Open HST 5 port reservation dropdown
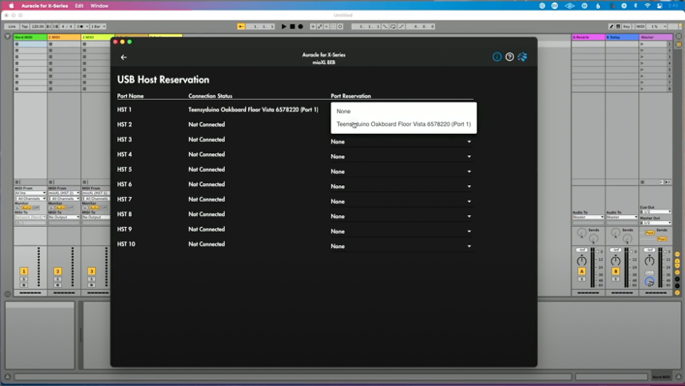This screenshot has height=386, width=685. coord(401,172)
